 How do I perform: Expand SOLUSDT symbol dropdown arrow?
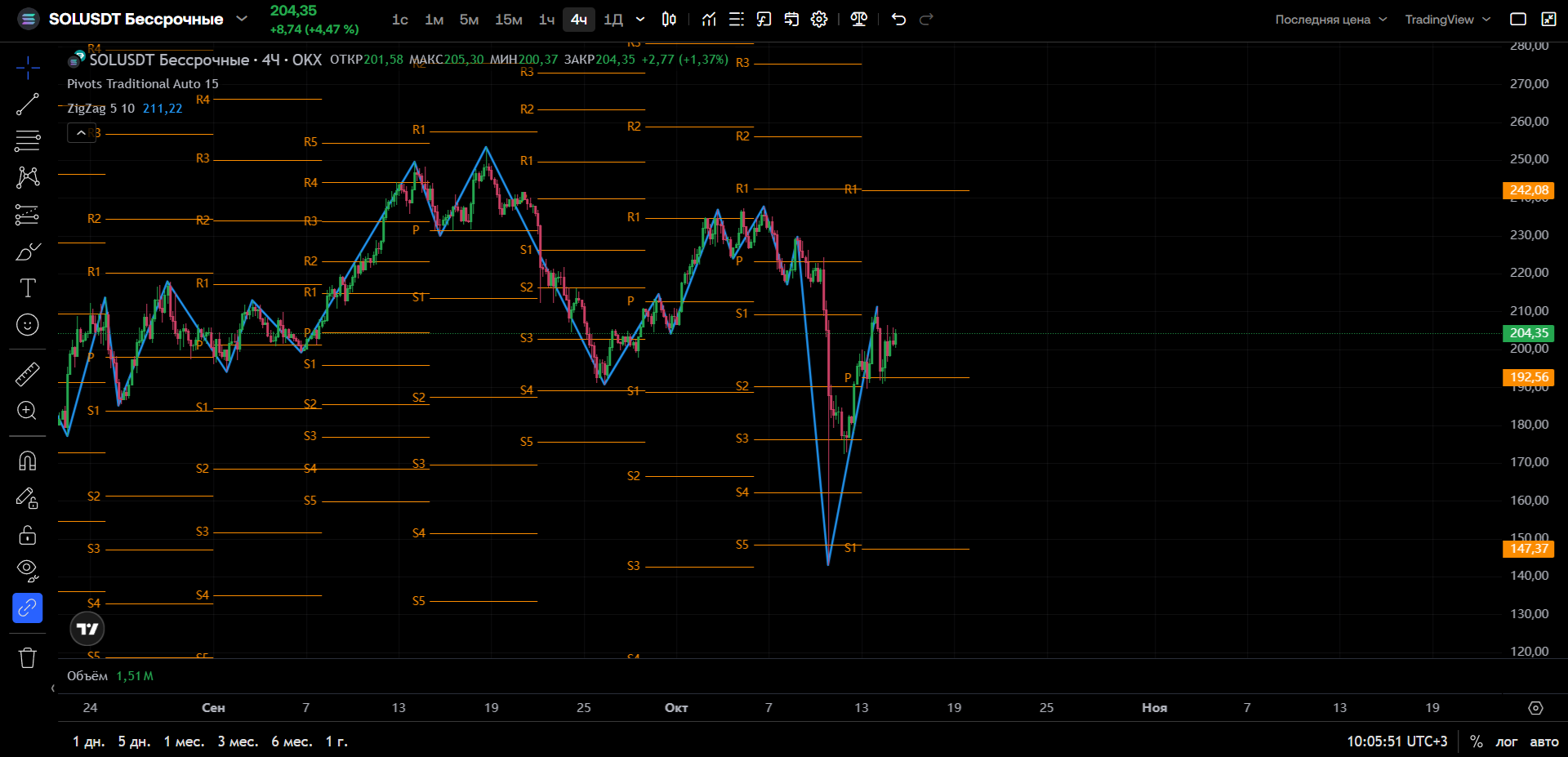[x=242, y=19]
